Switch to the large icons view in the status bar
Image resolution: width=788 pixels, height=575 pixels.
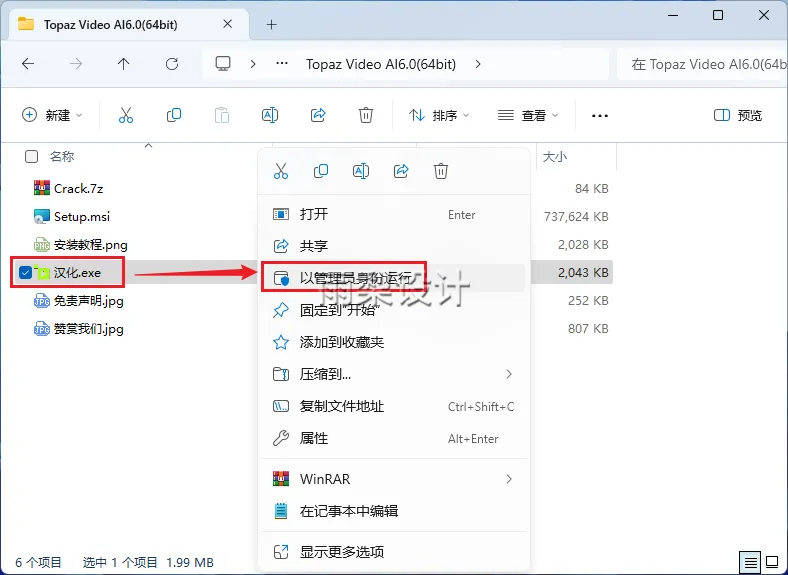click(772, 562)
